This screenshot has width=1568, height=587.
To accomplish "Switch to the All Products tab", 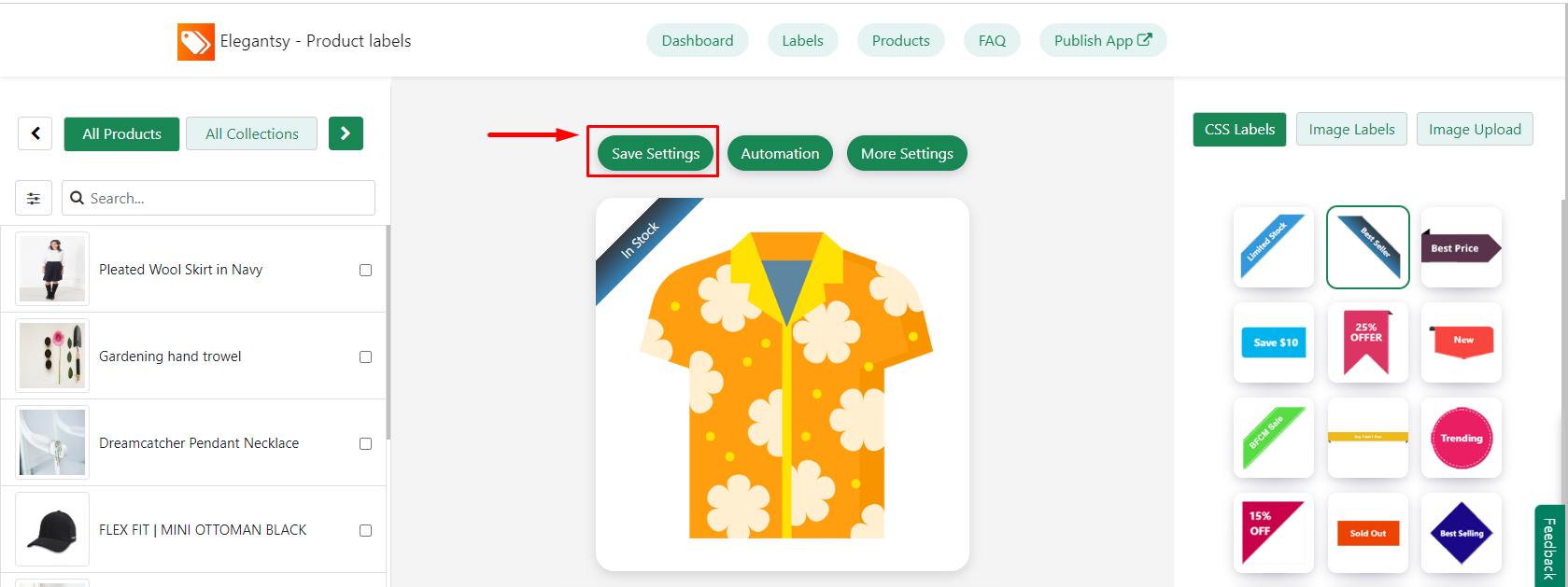I will point(121,133).
